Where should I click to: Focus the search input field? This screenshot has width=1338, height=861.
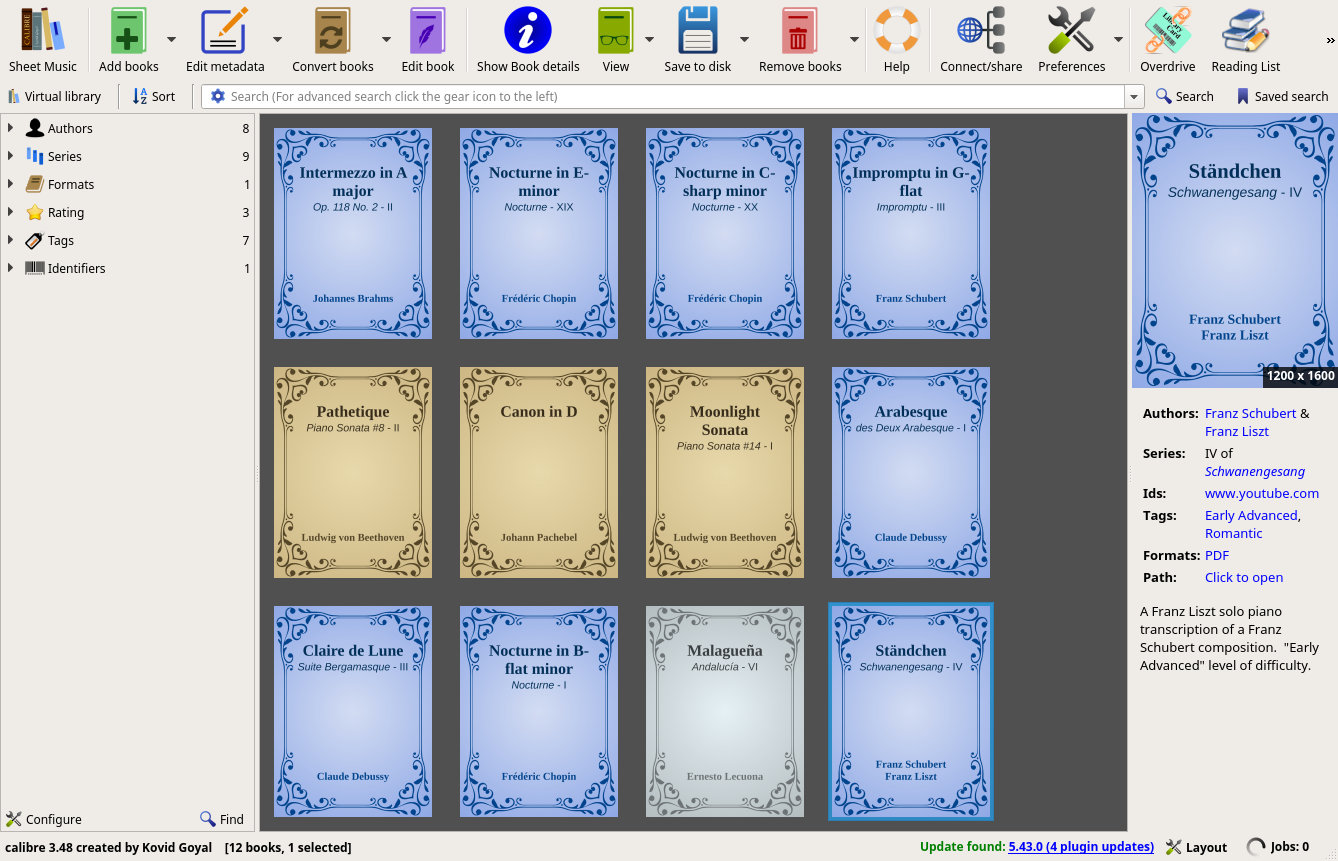(x=676, y=96)
